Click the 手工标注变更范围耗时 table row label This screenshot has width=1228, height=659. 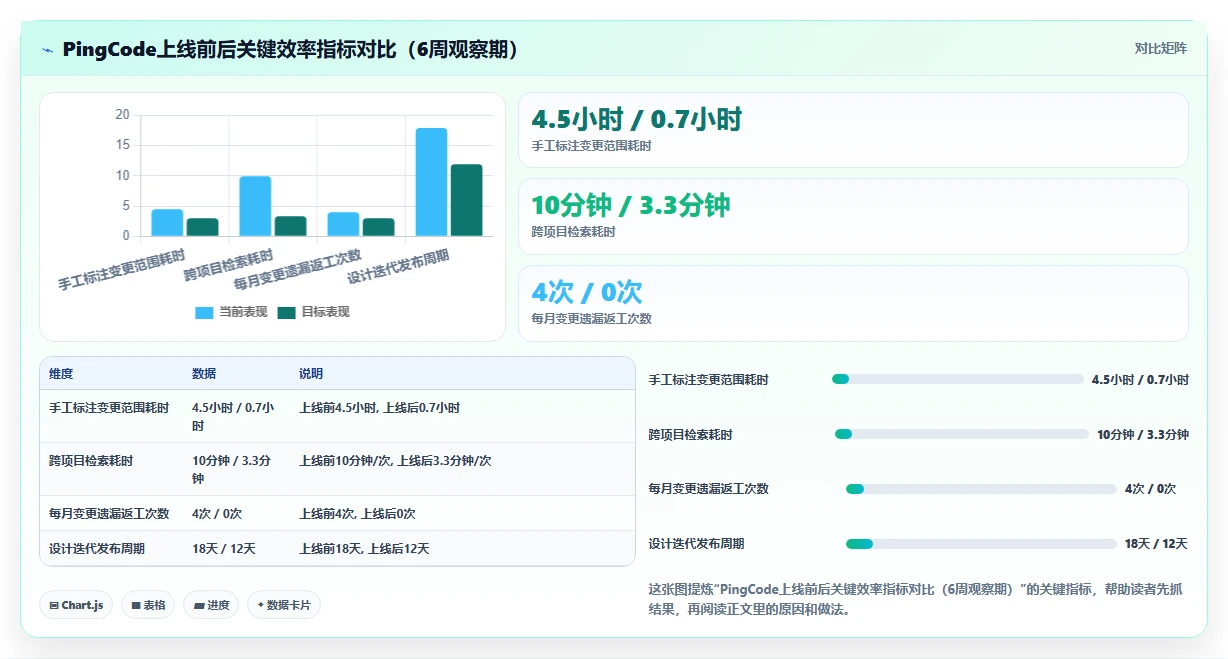click(x=109, y=408)
